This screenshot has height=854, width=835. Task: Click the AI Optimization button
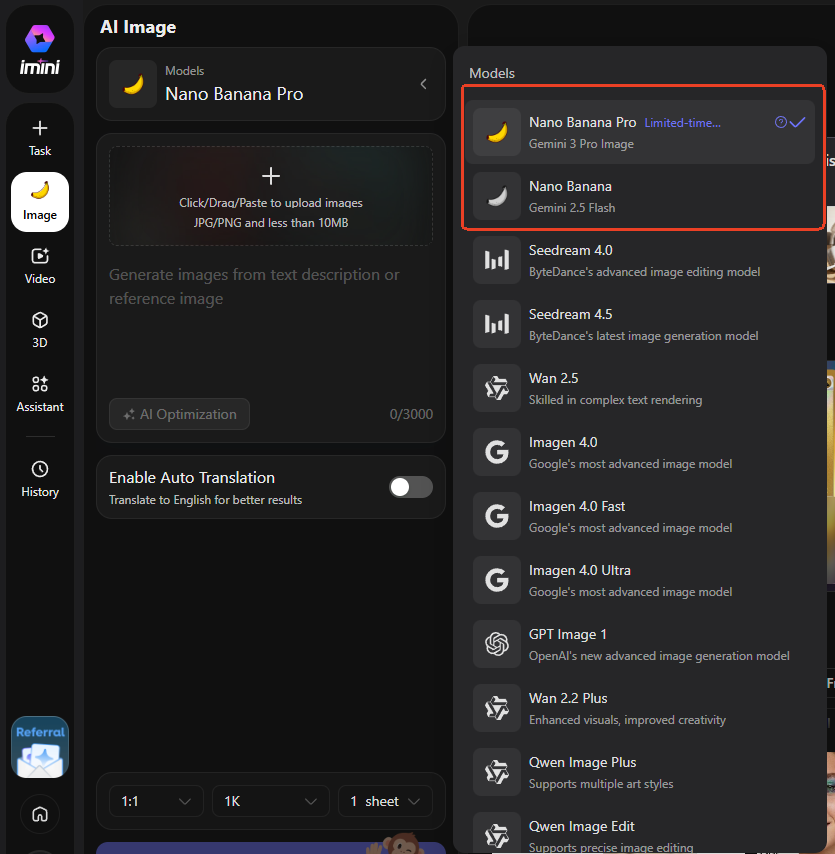(x=180, y=414)
